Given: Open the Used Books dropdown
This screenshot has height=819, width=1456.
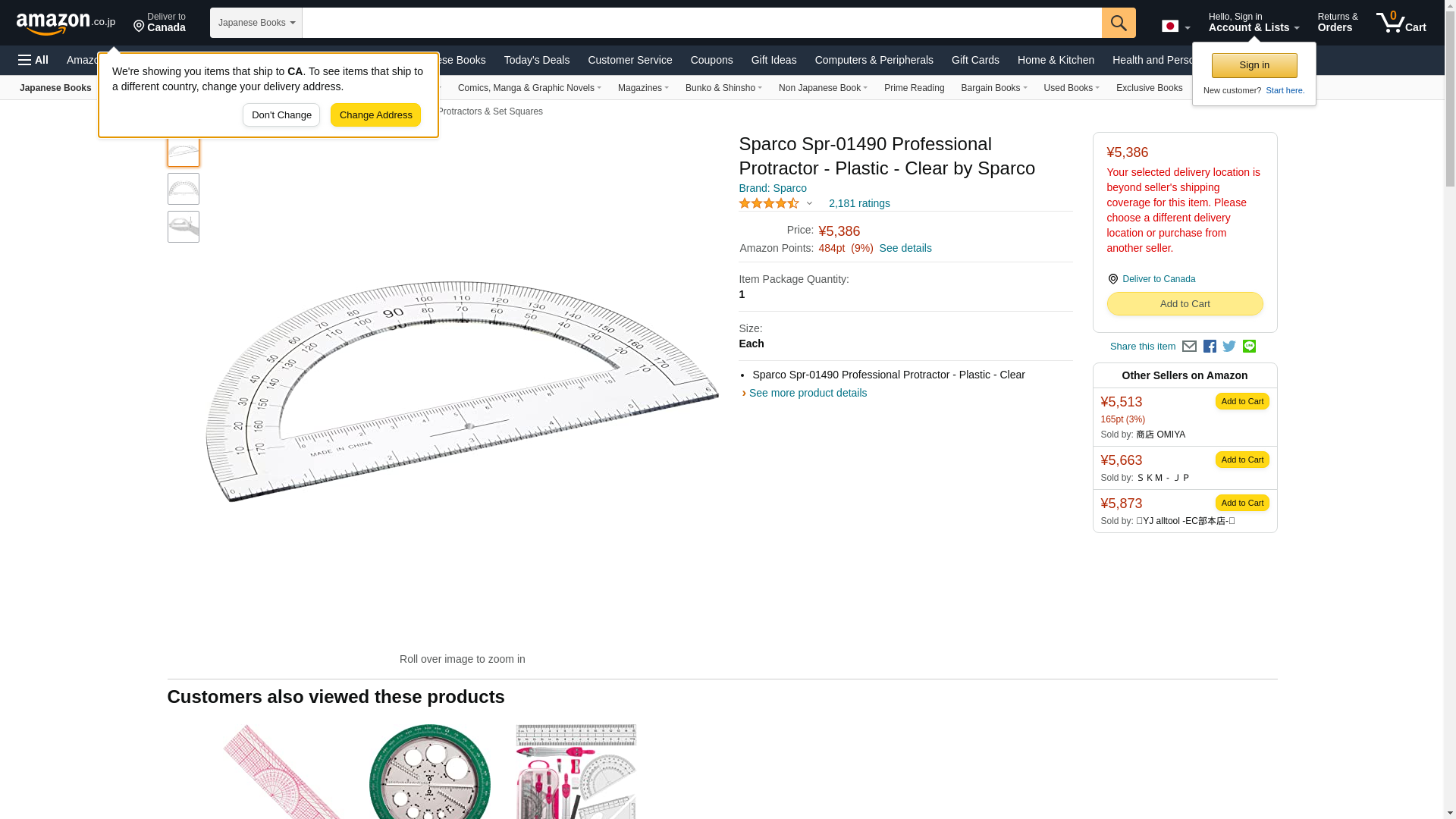Looking at the screenshot, I should (x=1071, y=88).
